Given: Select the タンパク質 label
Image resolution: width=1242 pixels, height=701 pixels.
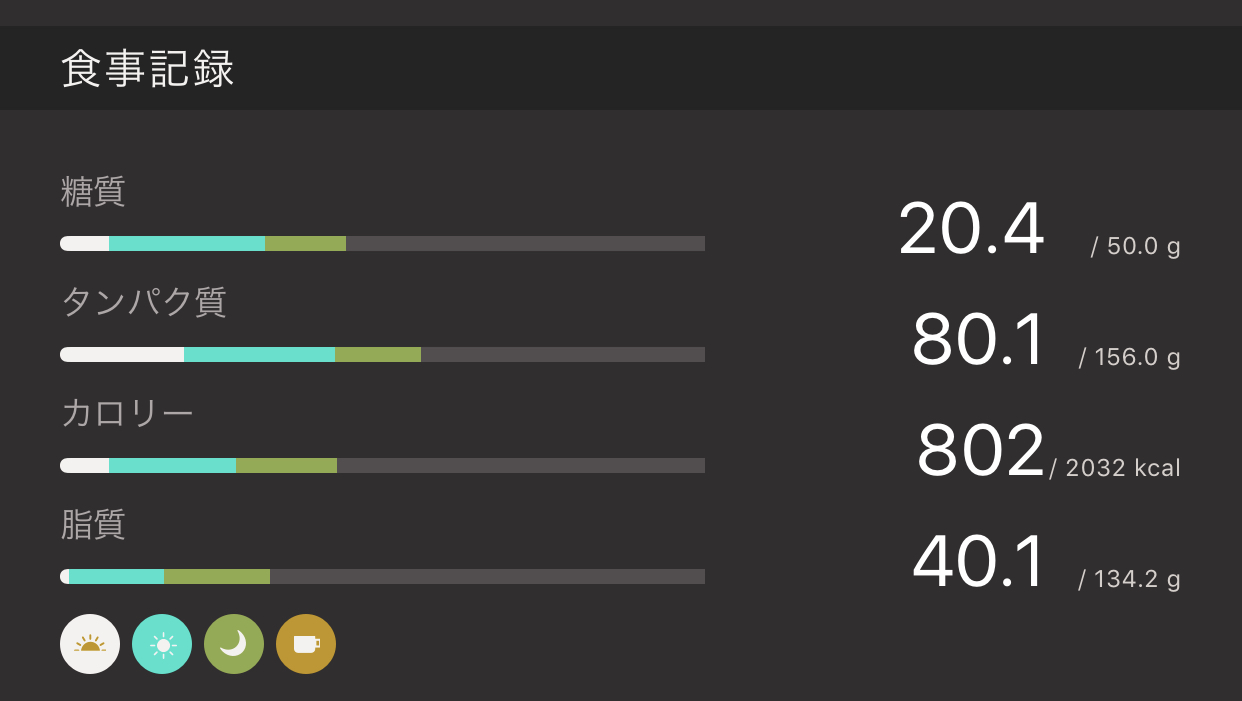Looking at the screenshot, I should (x=144, y=302).
